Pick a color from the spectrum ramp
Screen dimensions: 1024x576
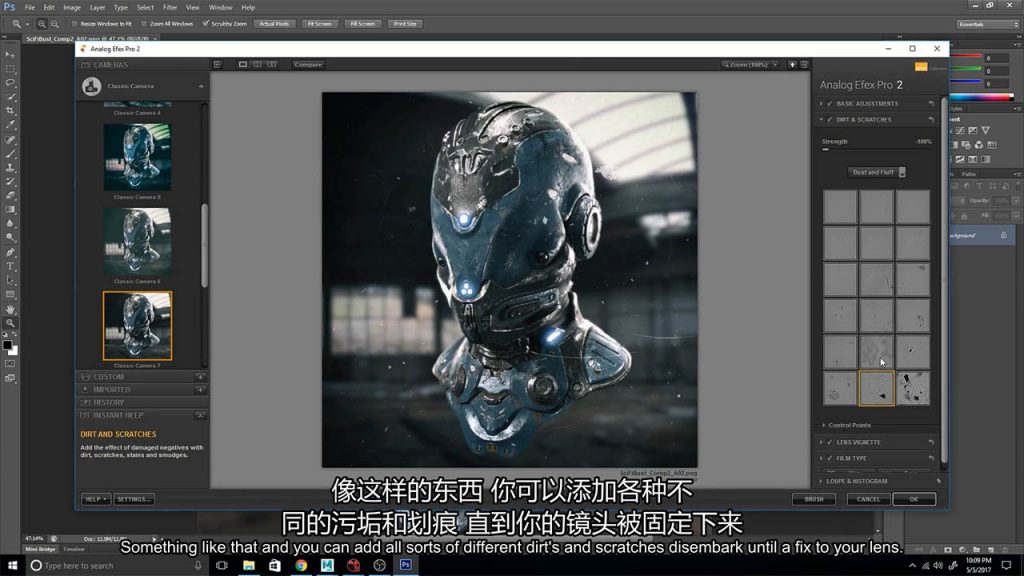tap(981, 97)
